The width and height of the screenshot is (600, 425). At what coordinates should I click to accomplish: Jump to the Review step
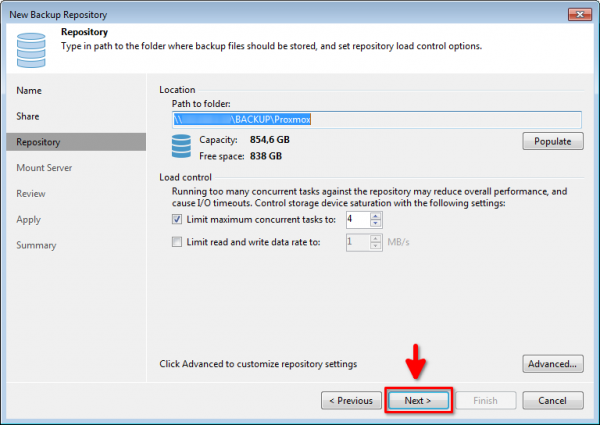[31, 193]
